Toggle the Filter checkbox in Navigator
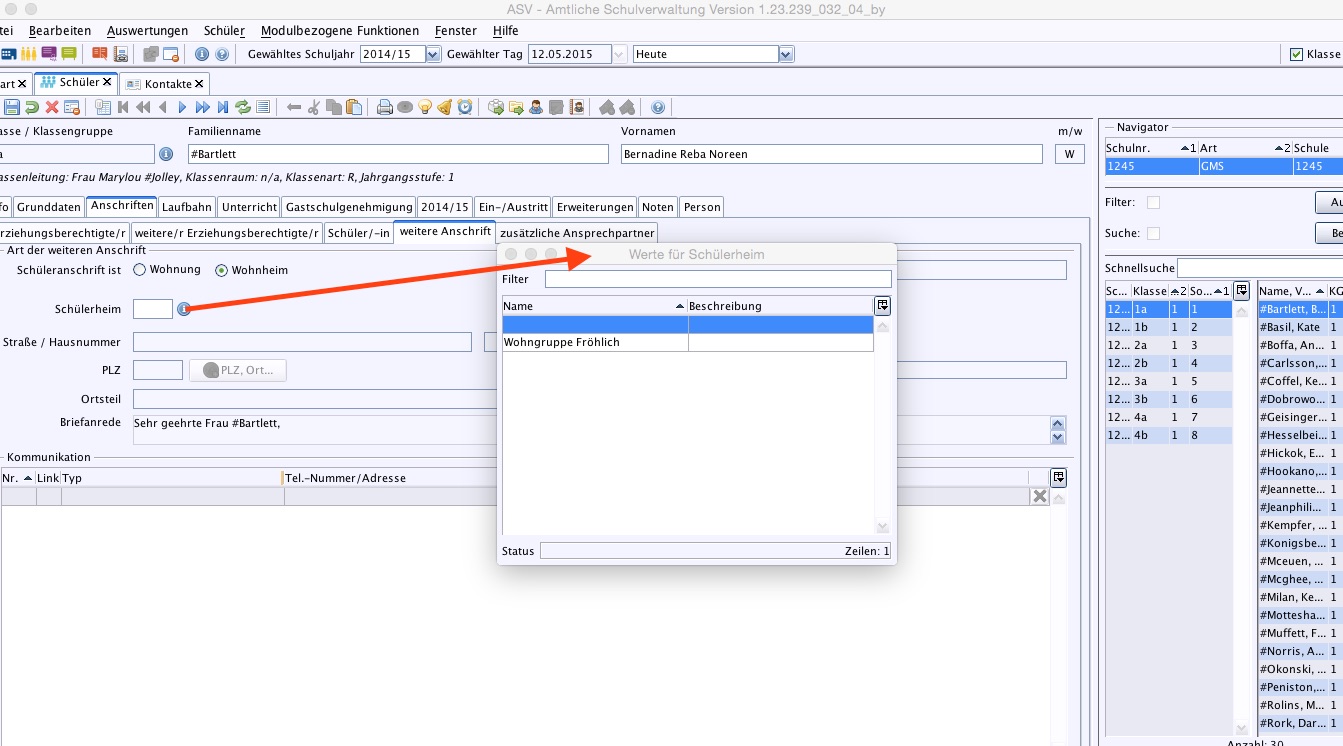The width and height of the screenshot is (1343, 746). point(1153,202)
